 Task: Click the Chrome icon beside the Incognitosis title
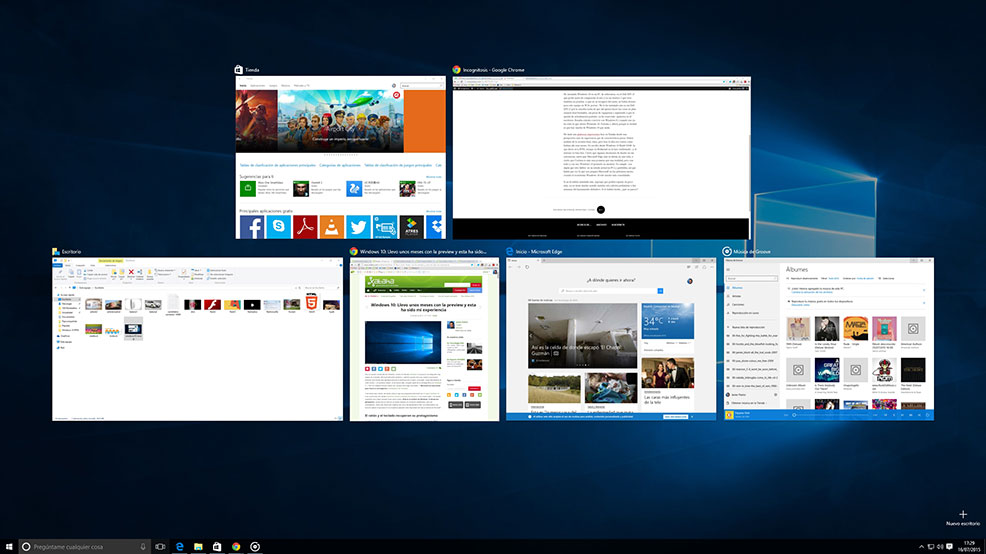coord(457,70)
